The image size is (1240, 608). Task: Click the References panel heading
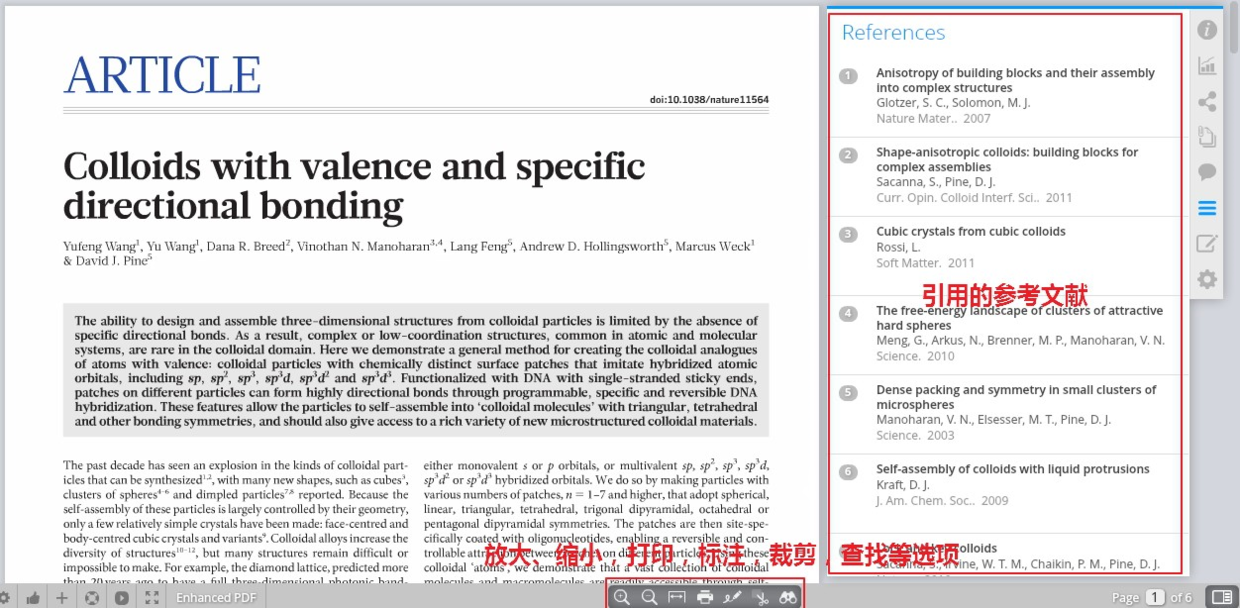tap(893, 32)
